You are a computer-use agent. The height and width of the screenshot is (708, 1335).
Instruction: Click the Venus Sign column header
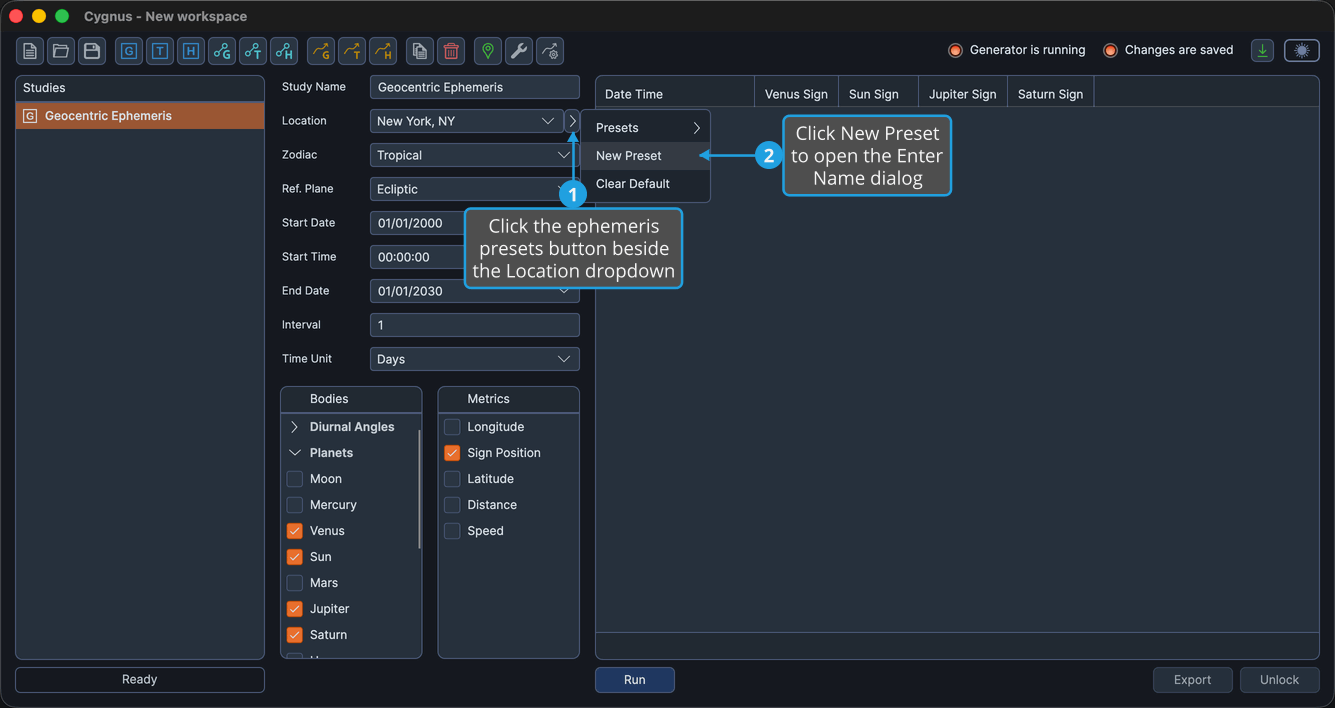click(796, 94)
